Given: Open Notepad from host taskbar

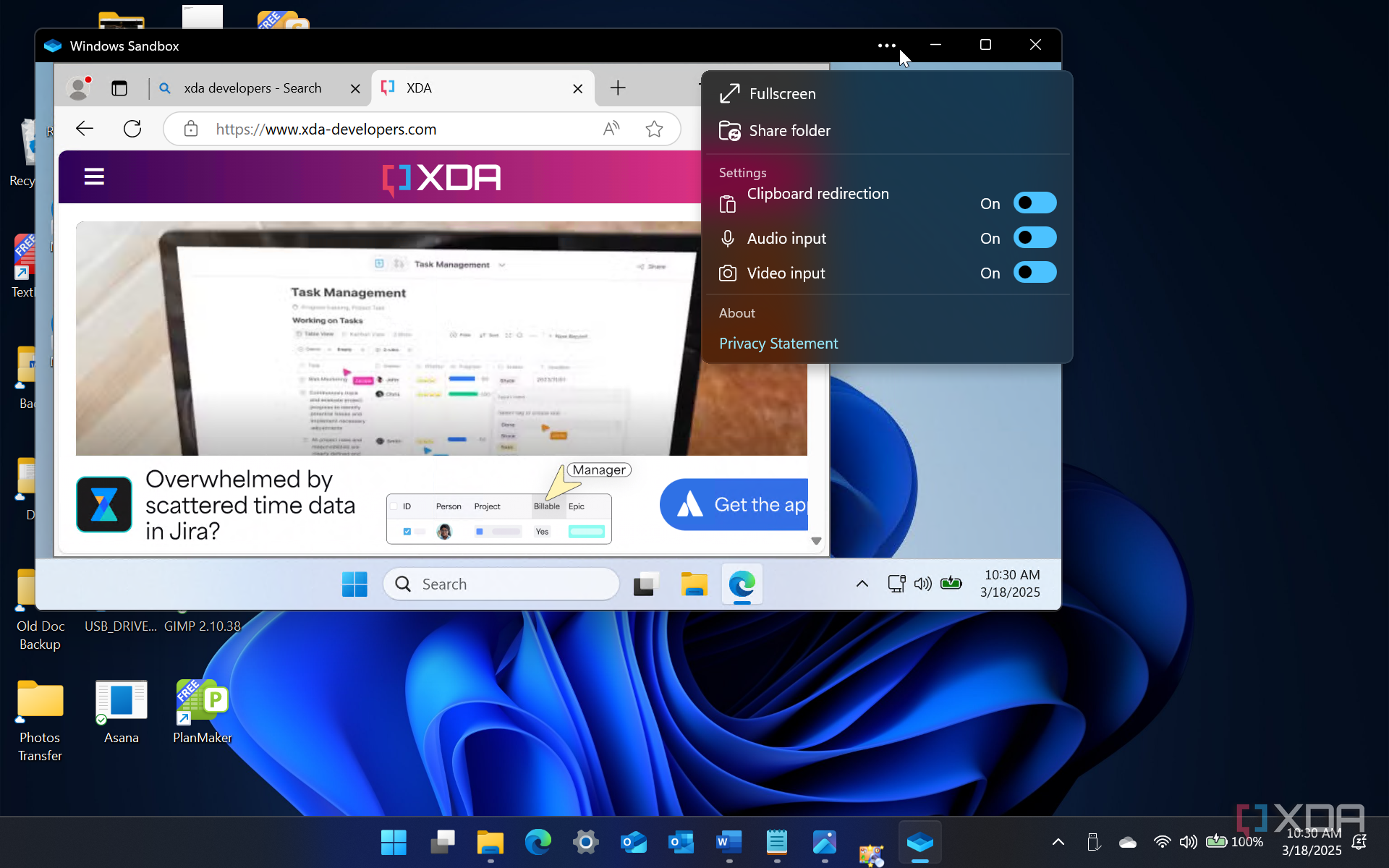Looking at the screenshot, I should tap(777, 842).
